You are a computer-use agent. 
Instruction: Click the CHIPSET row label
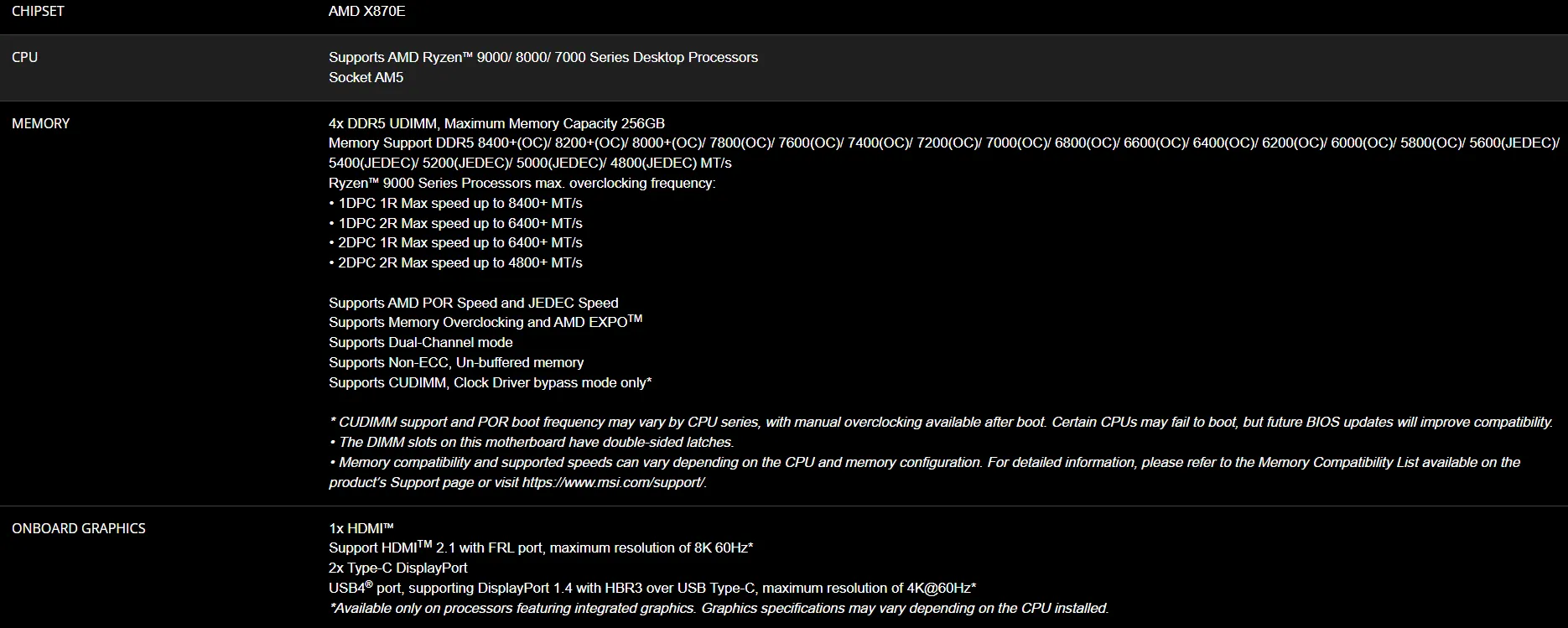[x=38, y=11]
